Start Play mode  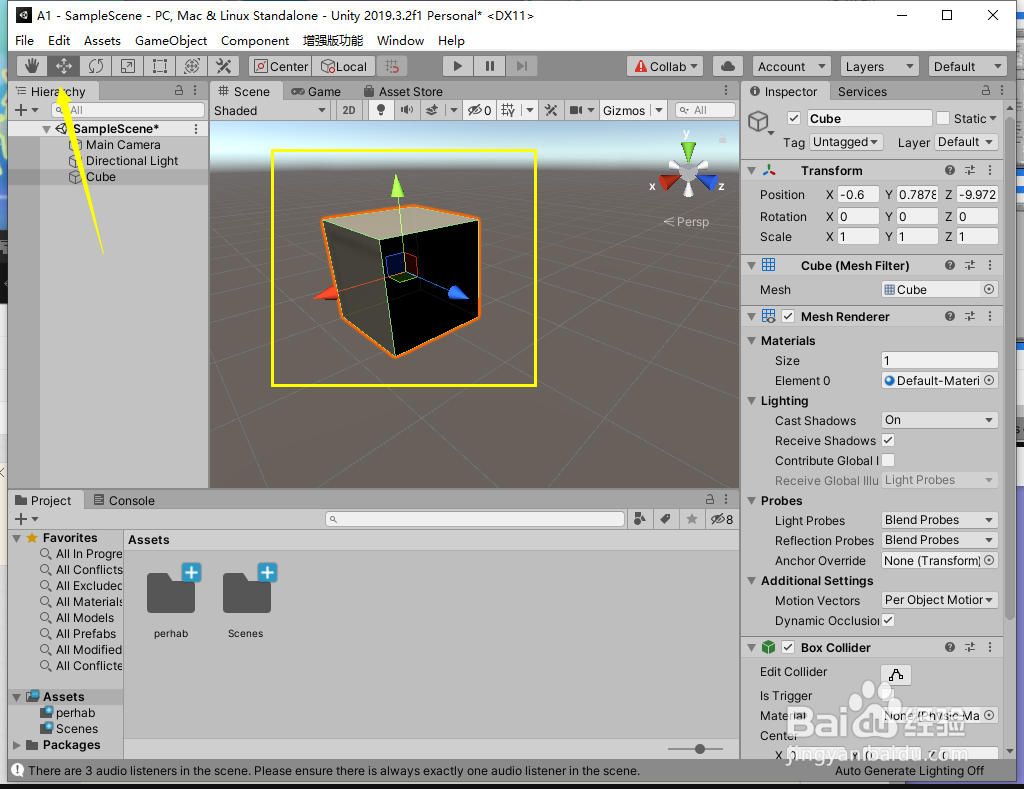458,66
